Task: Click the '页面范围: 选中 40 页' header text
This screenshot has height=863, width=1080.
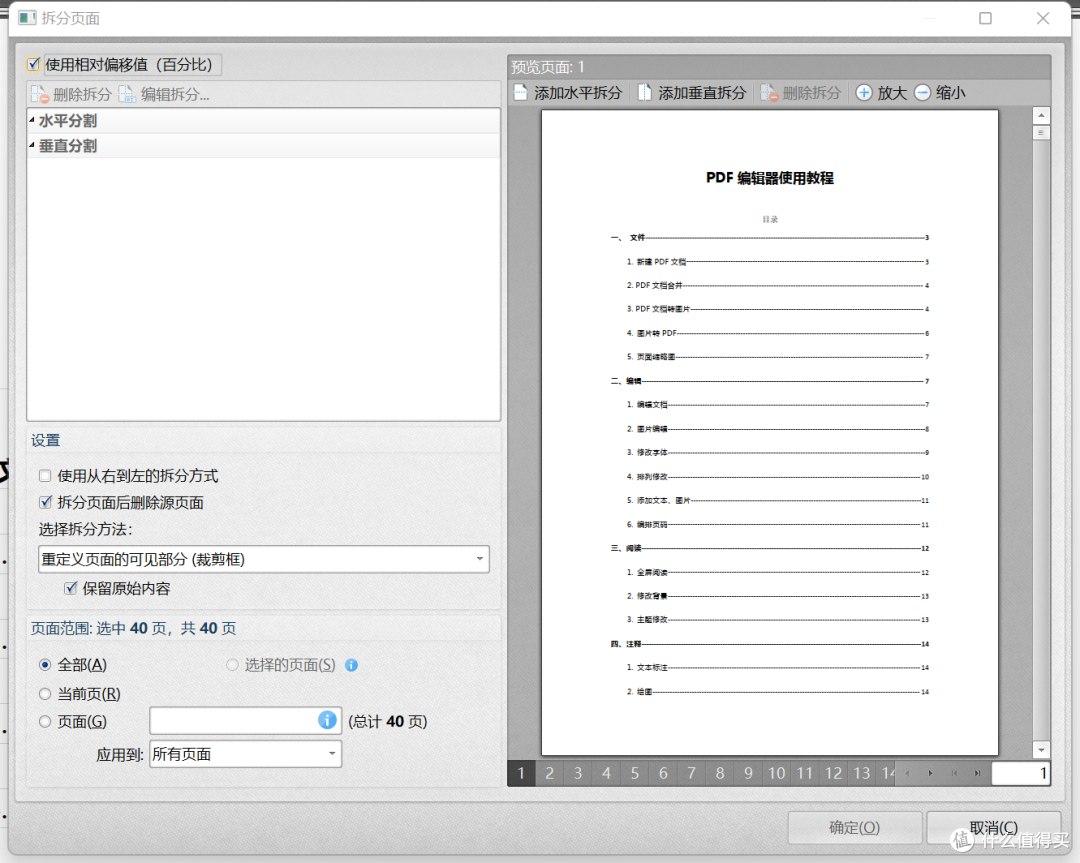Action: [x=133, y=628]
